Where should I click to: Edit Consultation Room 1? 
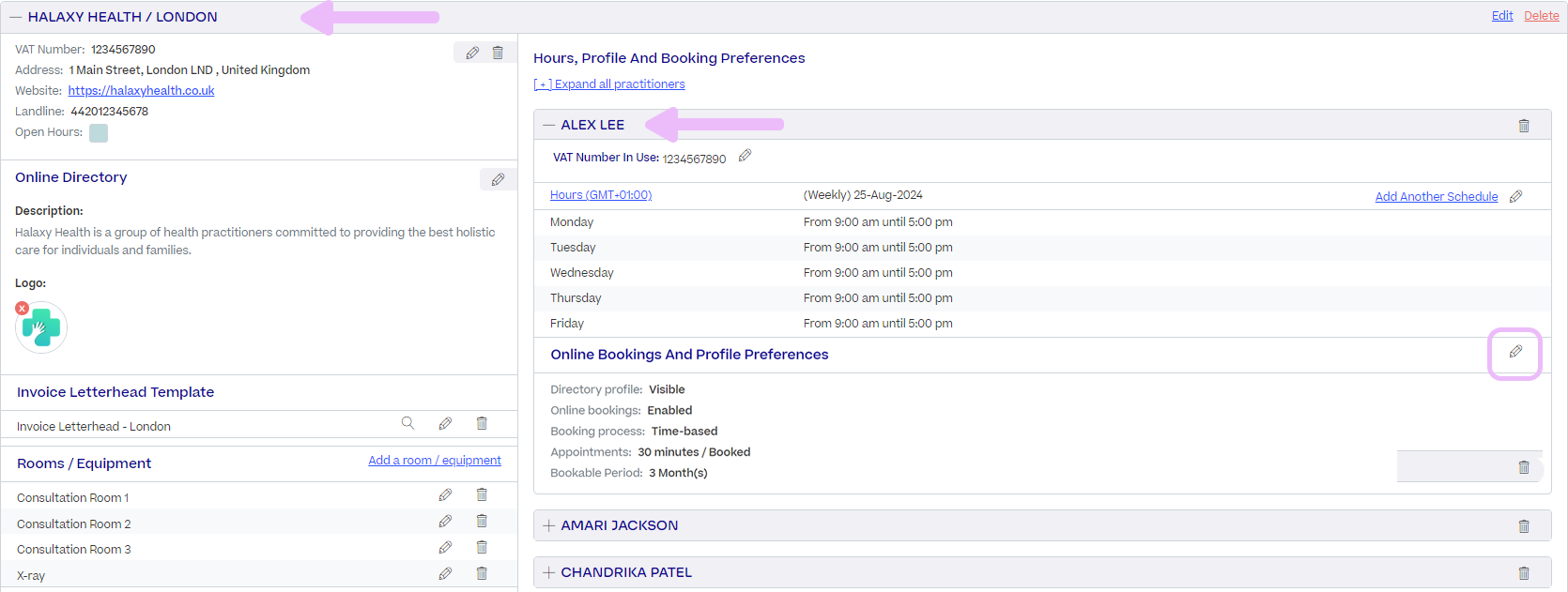(x=445, y=494)
